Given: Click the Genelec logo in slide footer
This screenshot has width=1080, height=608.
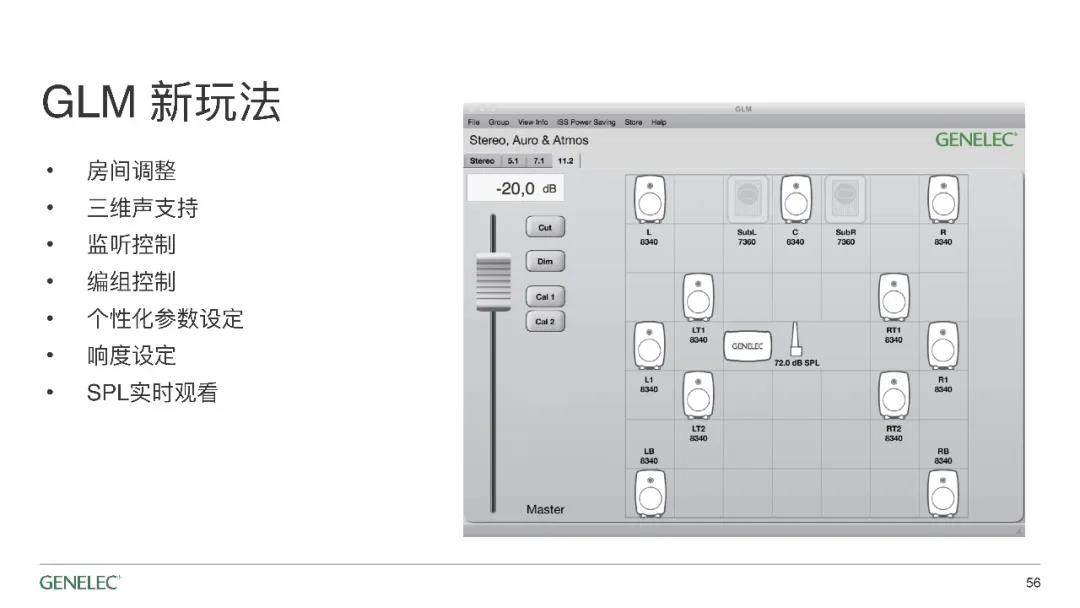Looking at the screenshot, I should tap(80, 583).
